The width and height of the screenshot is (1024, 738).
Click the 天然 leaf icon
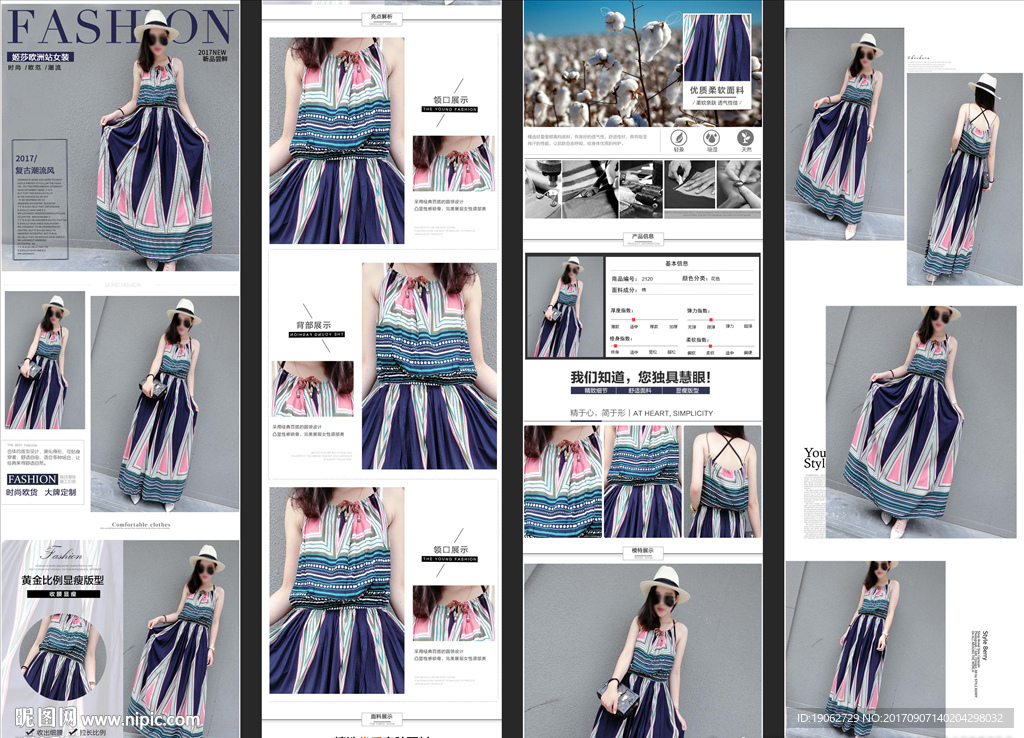click(744, 137)
